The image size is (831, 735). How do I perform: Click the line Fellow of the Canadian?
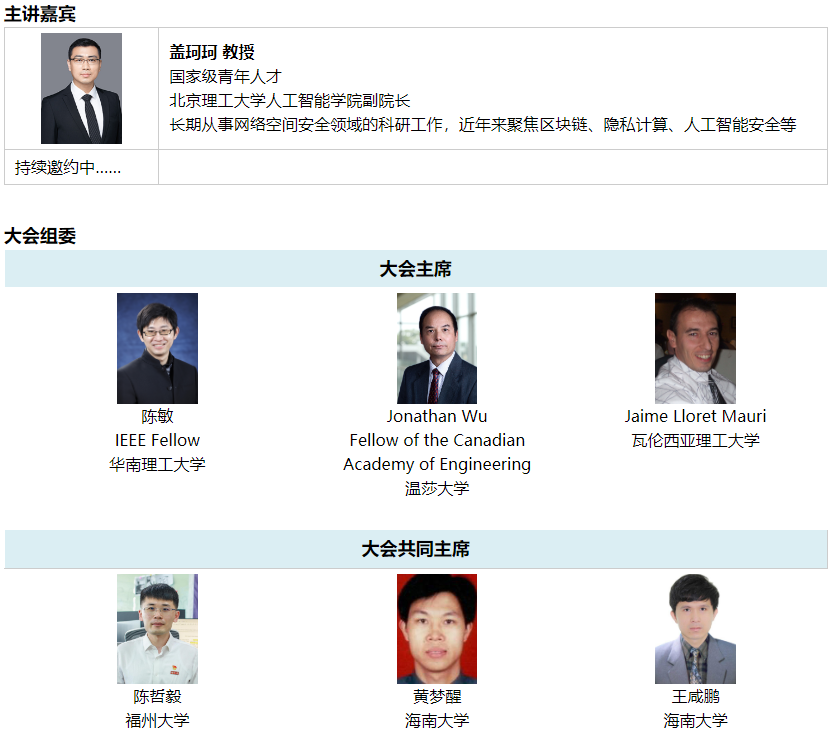tap(437, 440)
